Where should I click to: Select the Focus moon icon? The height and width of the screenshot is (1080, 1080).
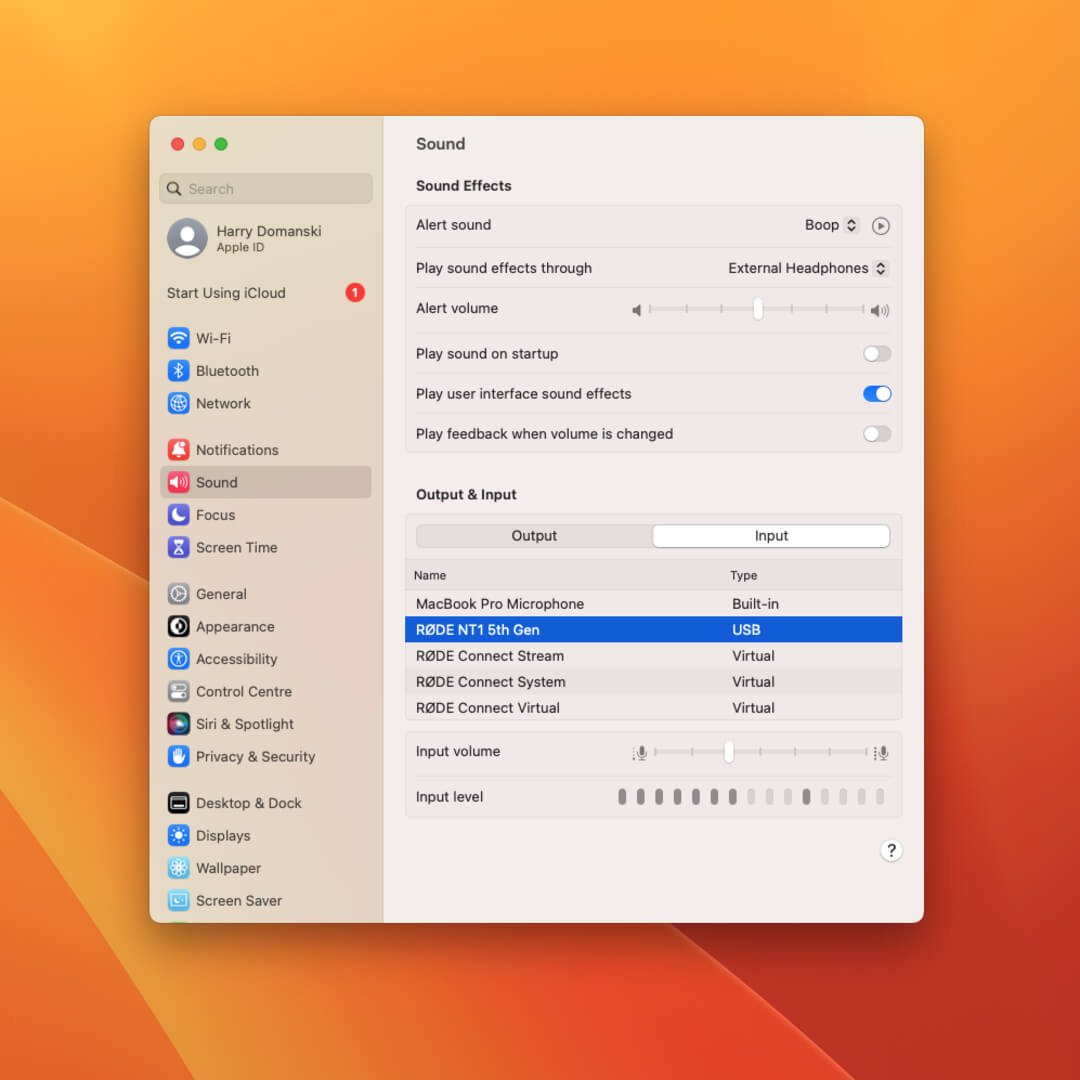coord(178,515)
